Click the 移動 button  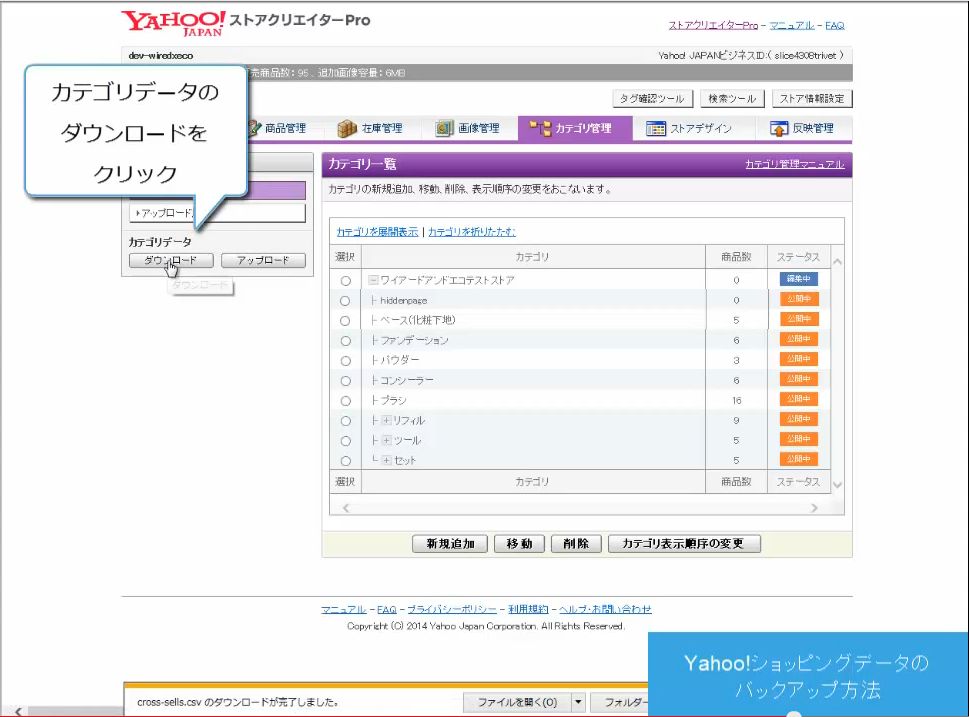click(519, 544)
